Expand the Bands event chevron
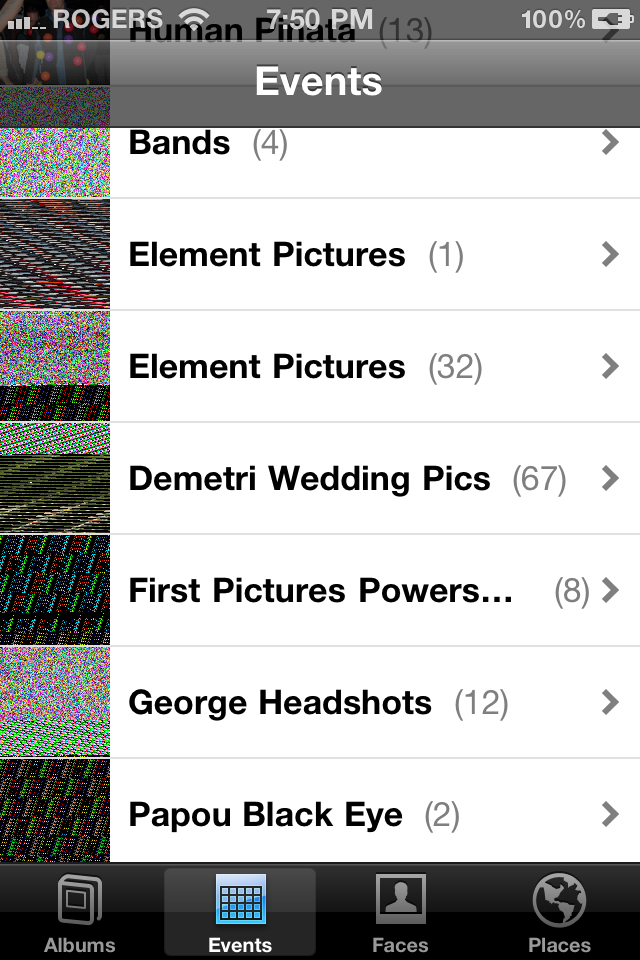 610,142
